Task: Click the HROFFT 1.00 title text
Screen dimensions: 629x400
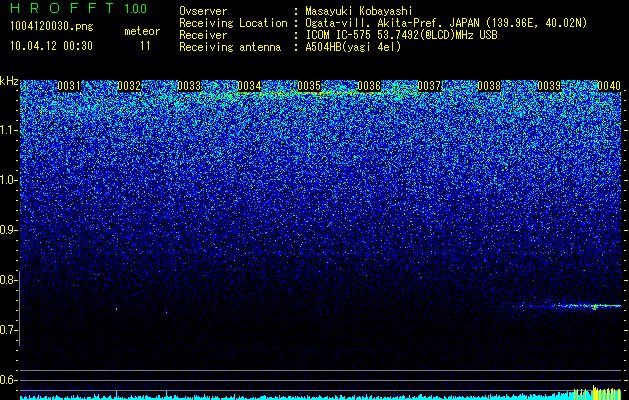Action: coord(79,8)
